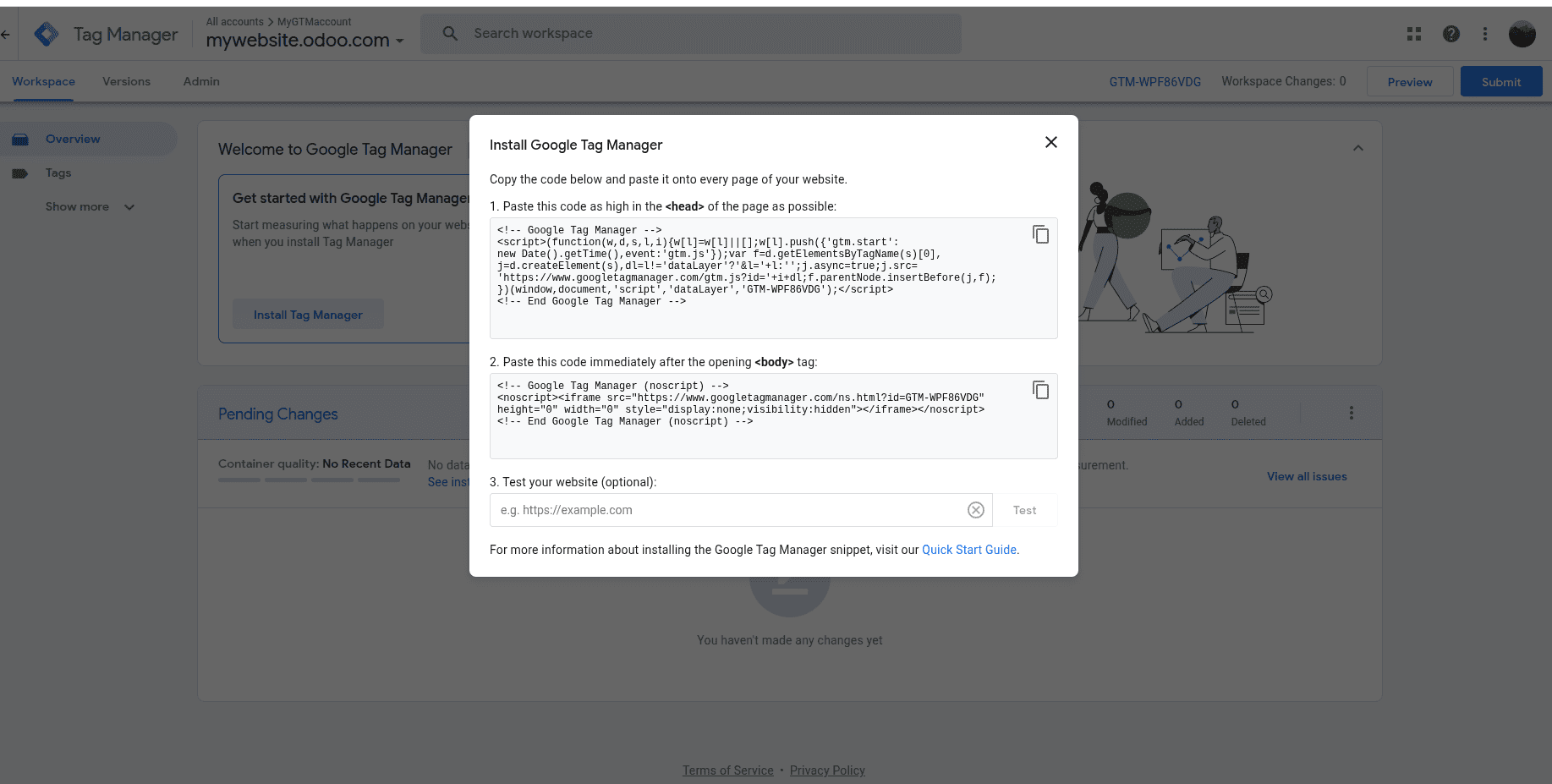
Task: Click the noscript snippet code text
Action: (741, 403)
